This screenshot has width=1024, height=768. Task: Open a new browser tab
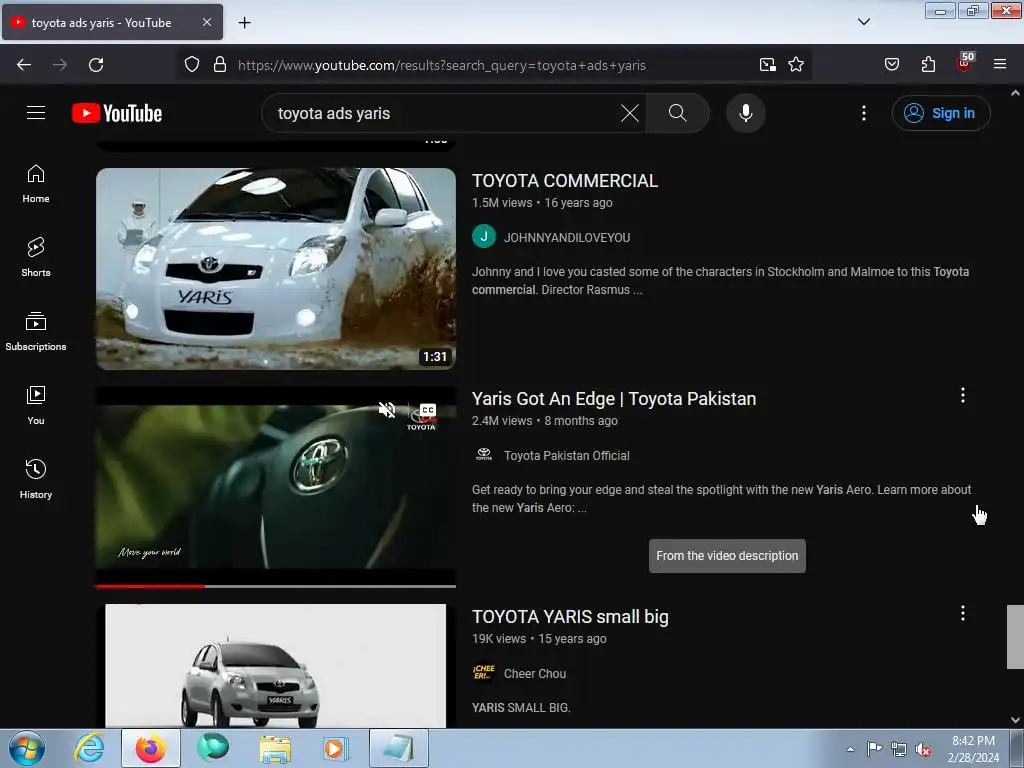[244, 23]
